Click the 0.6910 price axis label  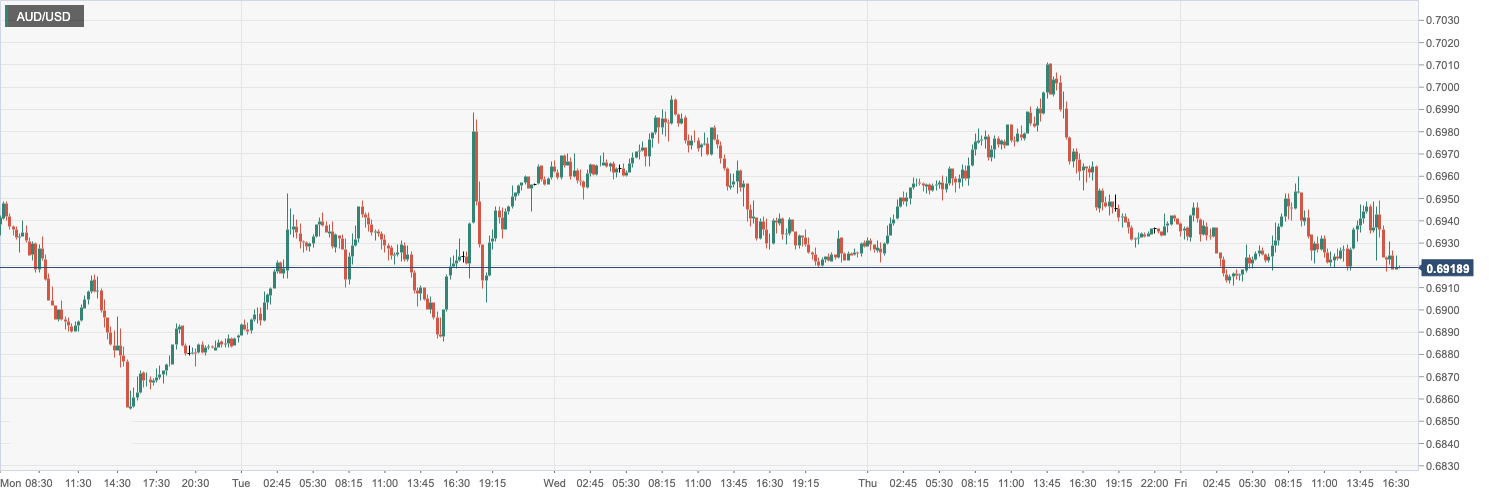tap(1443, 288)
